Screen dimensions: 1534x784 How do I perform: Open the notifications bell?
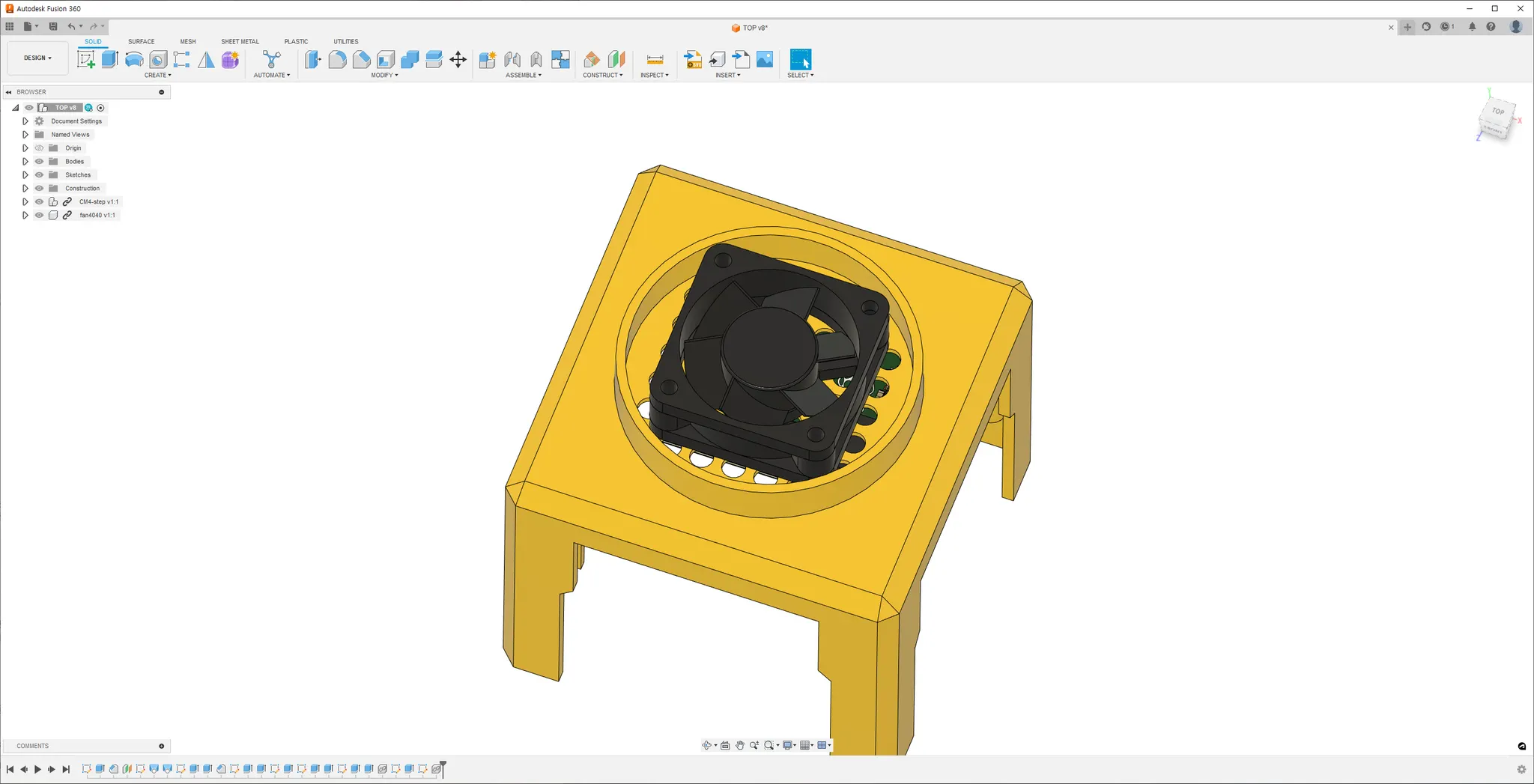(x=1472, y=26)
